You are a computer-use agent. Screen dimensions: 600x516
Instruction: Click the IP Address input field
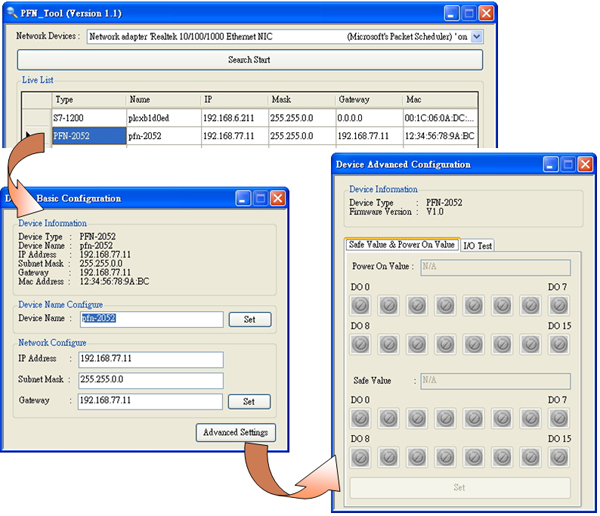pyautogui.click(x=152, y=360)
